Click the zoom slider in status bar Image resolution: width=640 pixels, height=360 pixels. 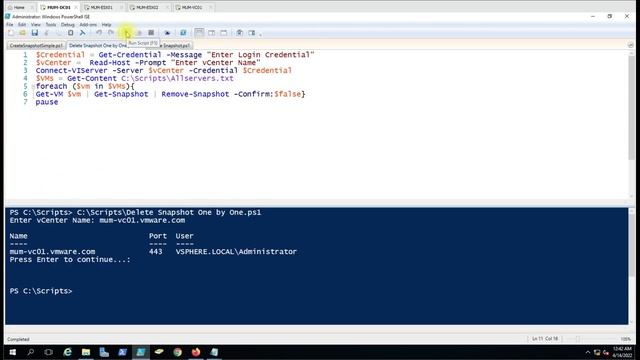(x=578, y=339)
